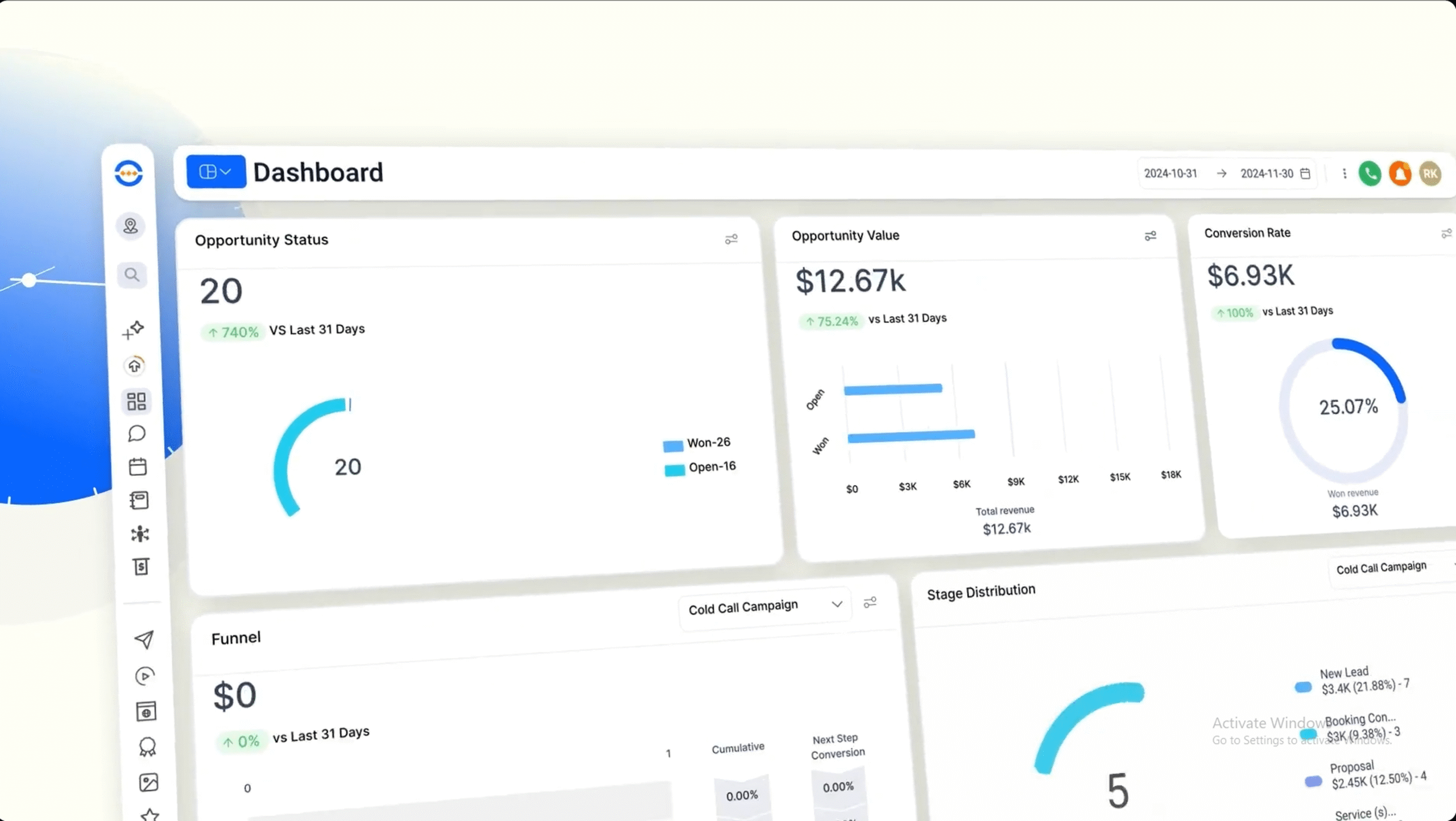Open the orange notifications bell
1456x821 pixels.
[x=1400, y=173]
